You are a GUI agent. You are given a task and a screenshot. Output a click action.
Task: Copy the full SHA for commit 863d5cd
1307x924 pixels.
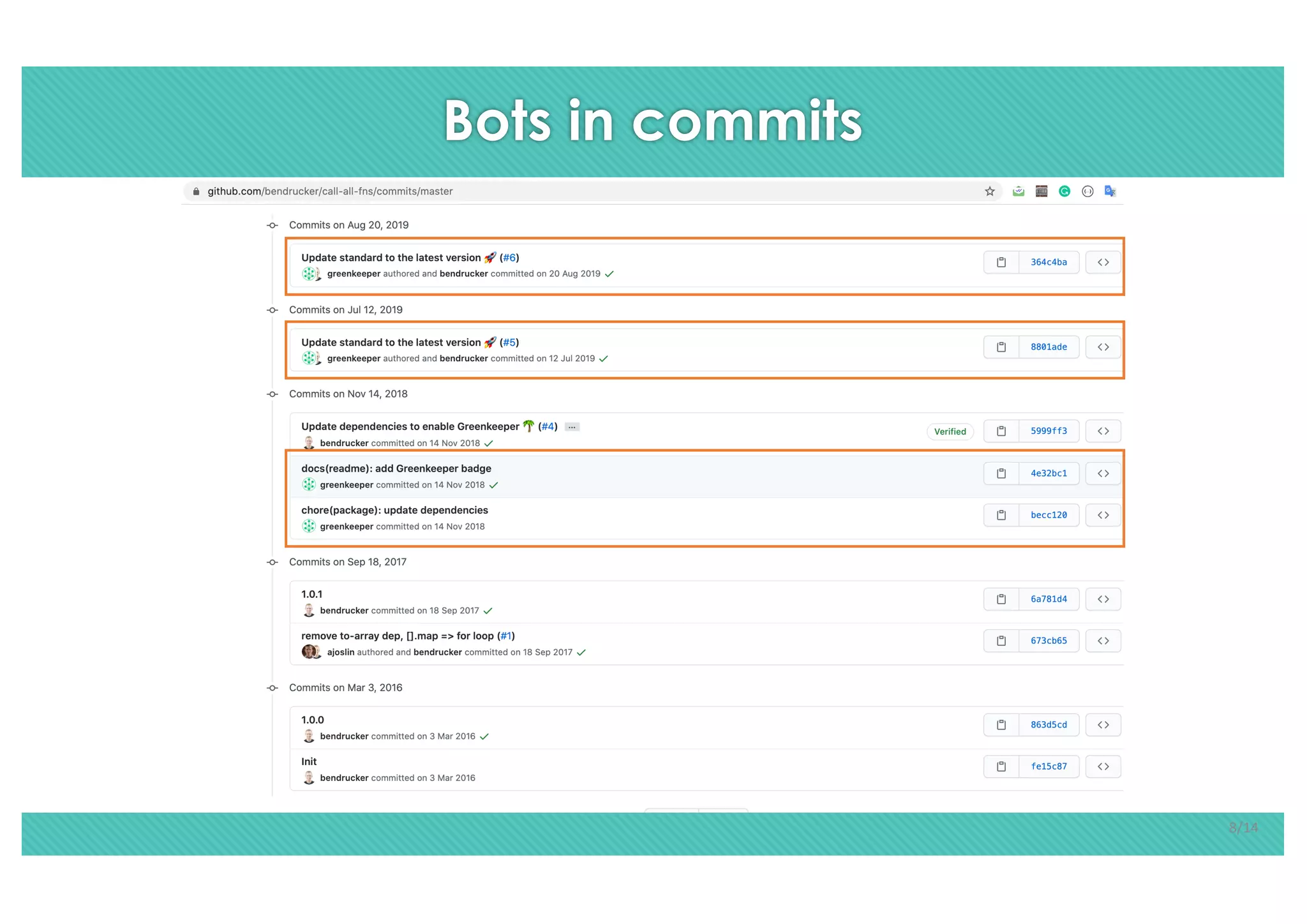pos(1001,725)
